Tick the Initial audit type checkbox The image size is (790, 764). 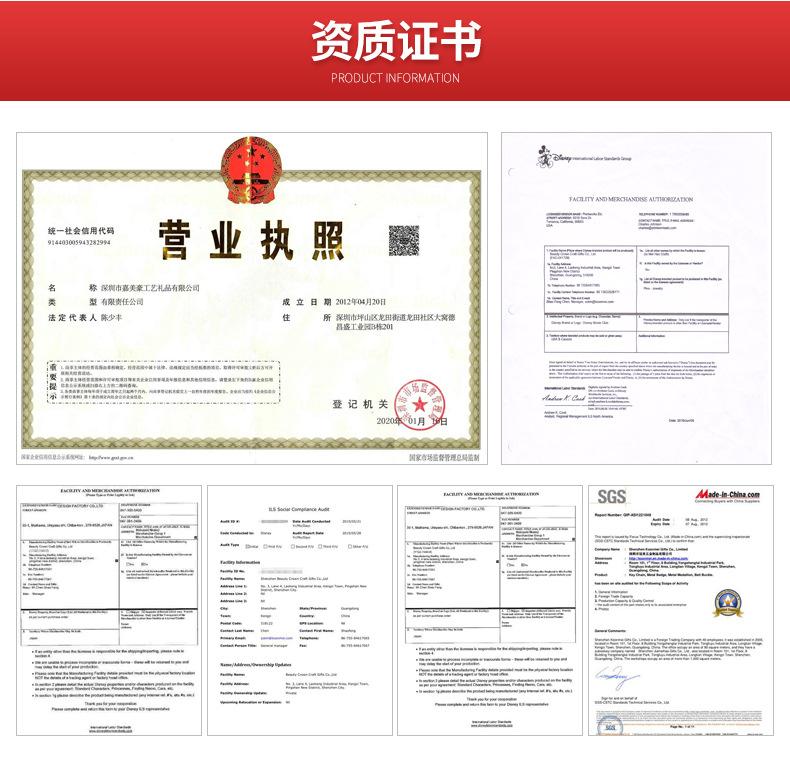tap(244, 546)
